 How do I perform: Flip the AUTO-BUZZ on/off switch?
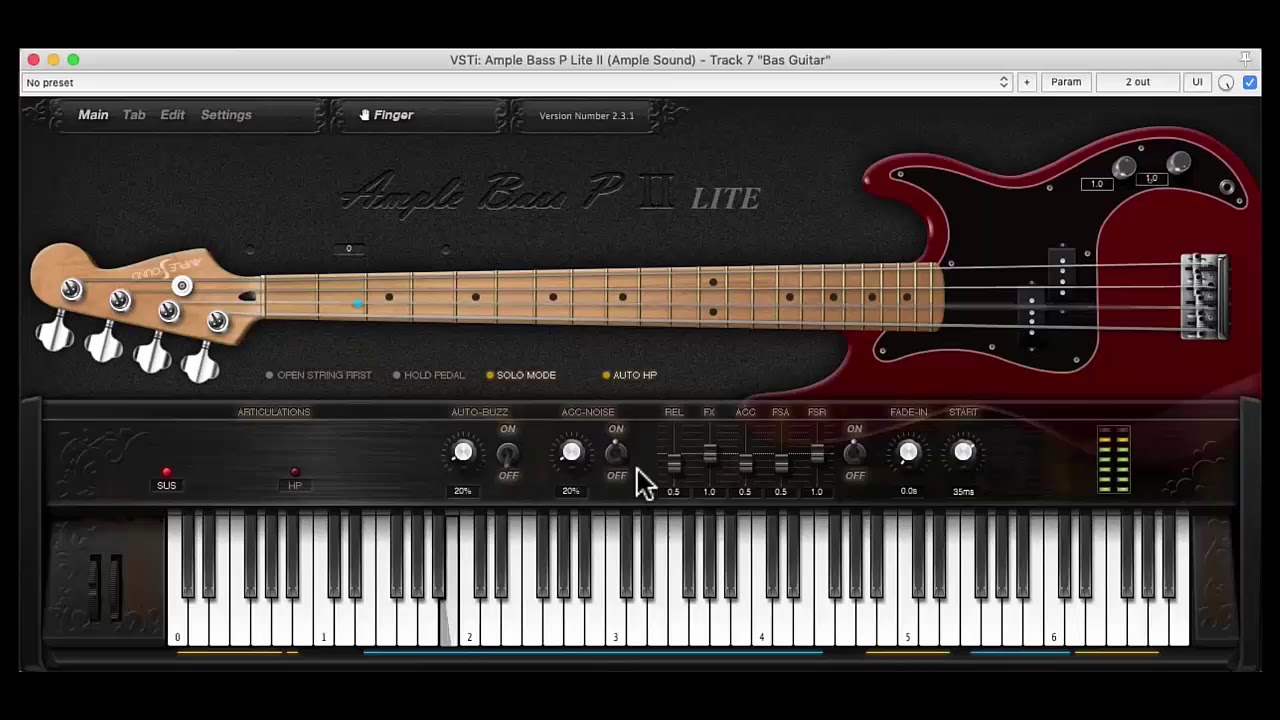(508, 454)
